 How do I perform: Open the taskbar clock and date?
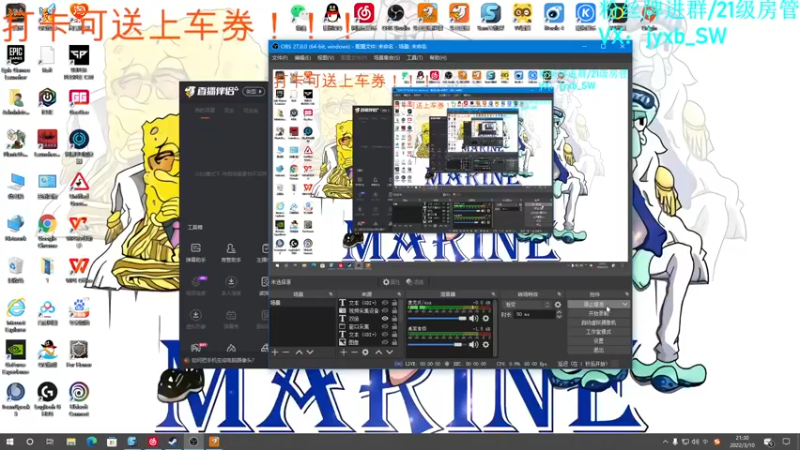742,442
